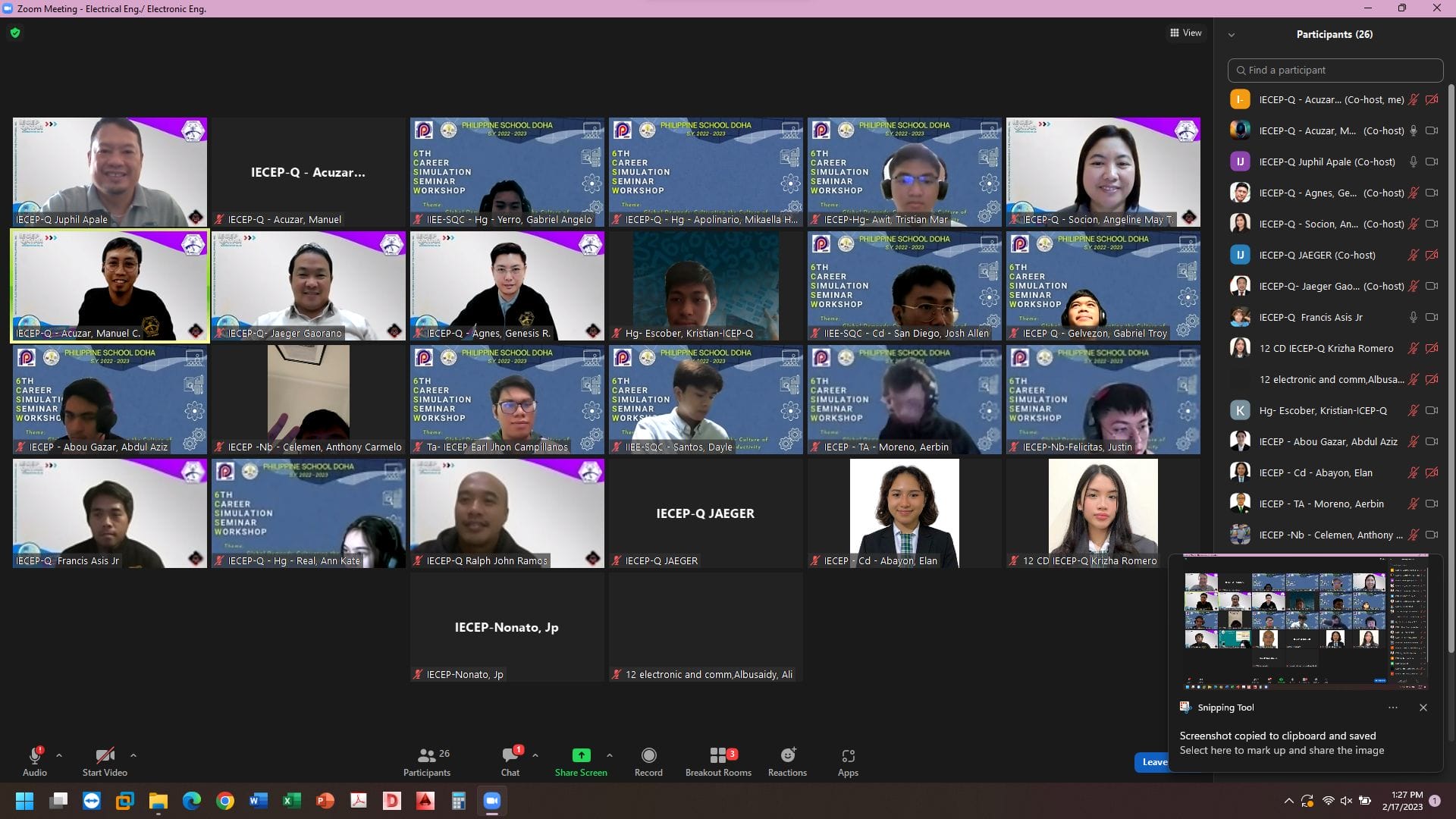Turn on camera with Start Video
Image resolution: width=1456 pixels, height=819 pixels.
click(x=105, y=761)
